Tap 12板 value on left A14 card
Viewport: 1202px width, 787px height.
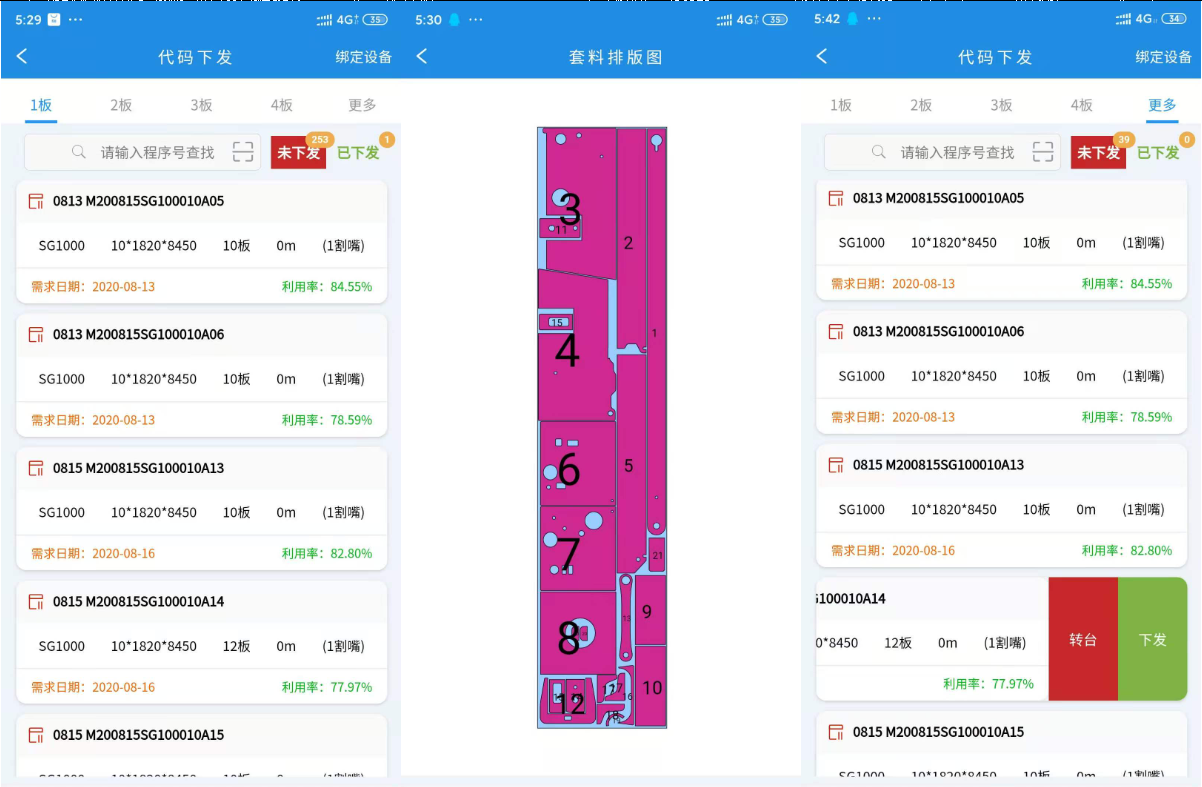point(237,646)
